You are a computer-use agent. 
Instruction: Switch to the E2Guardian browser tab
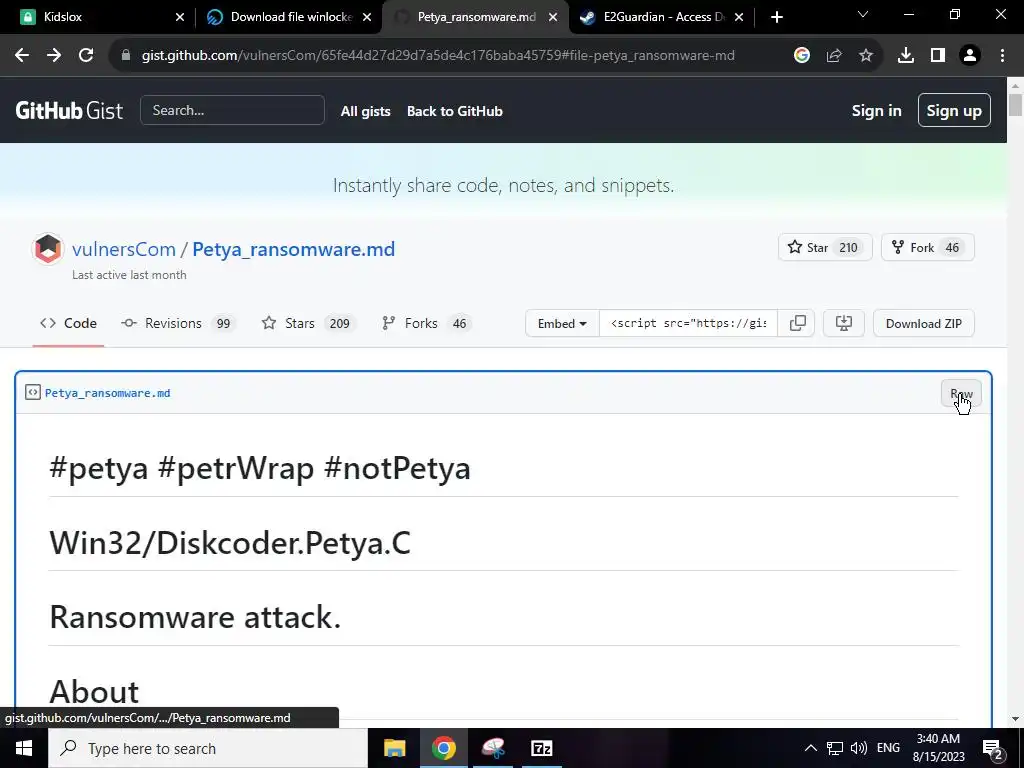tap(660, 17)
